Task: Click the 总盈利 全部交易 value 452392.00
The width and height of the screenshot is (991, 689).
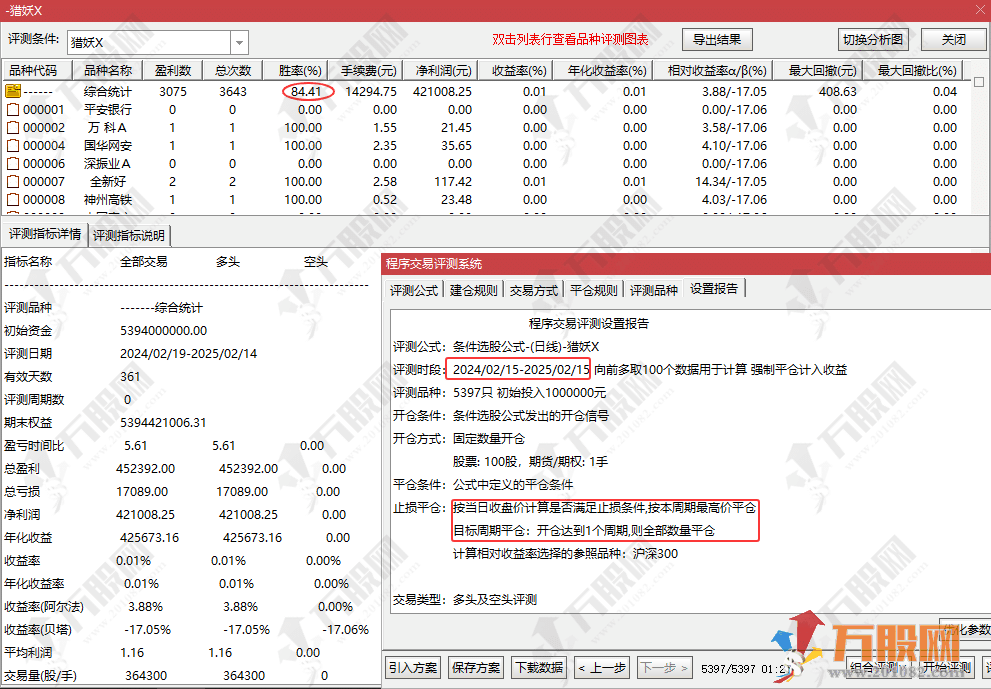Action: pos(145,468)
